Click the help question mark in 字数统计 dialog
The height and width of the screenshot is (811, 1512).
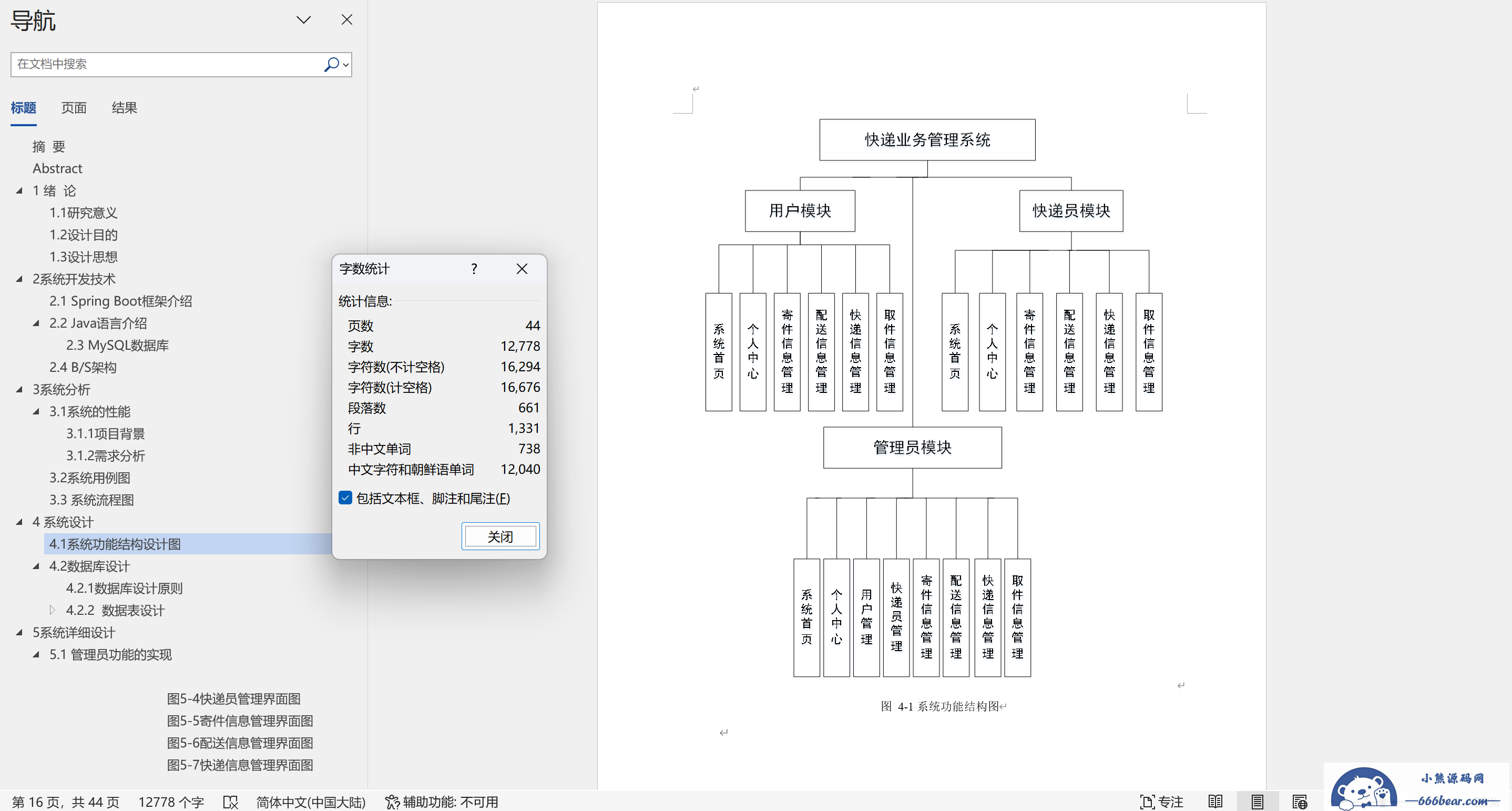474,269
